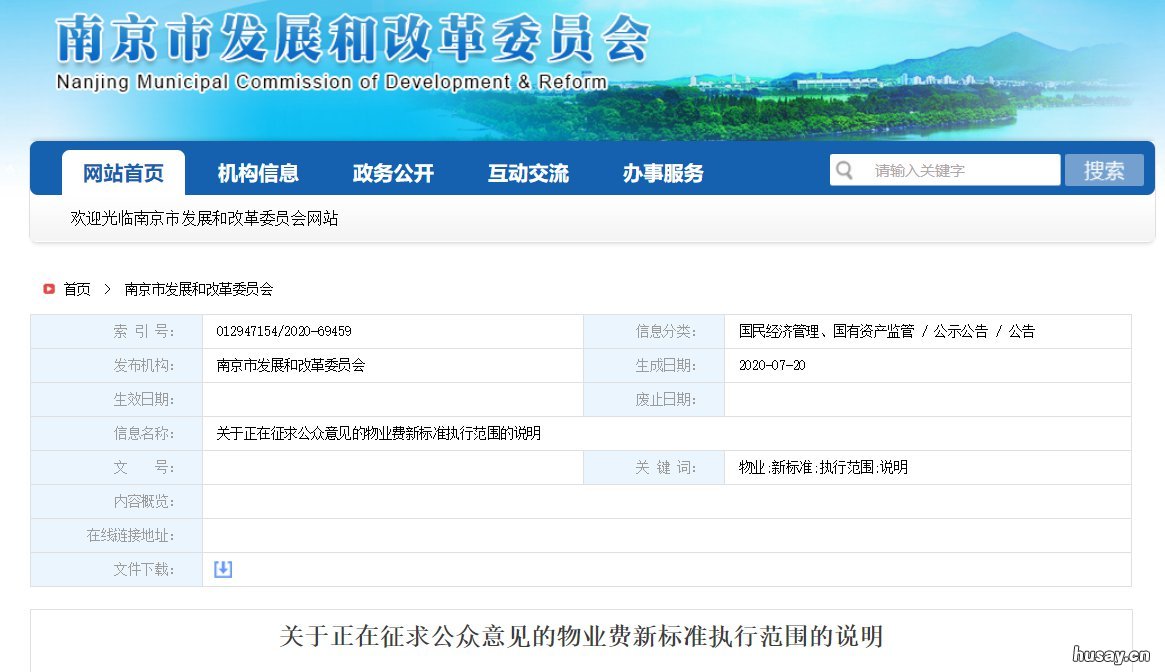Open the 政务公开 section
Image resolution: width=1165 pixels, height=672 pixels.
point(391,172)
